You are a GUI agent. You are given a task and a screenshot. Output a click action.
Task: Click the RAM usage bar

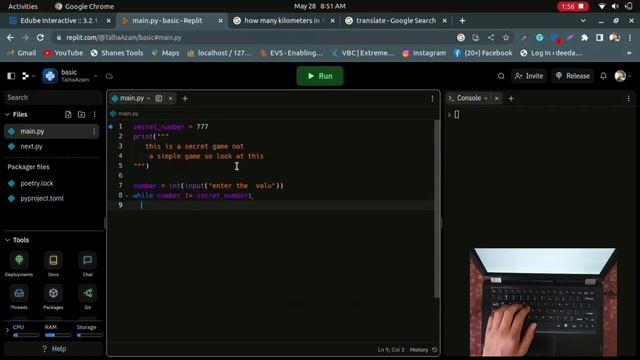(x=58, y=335)
